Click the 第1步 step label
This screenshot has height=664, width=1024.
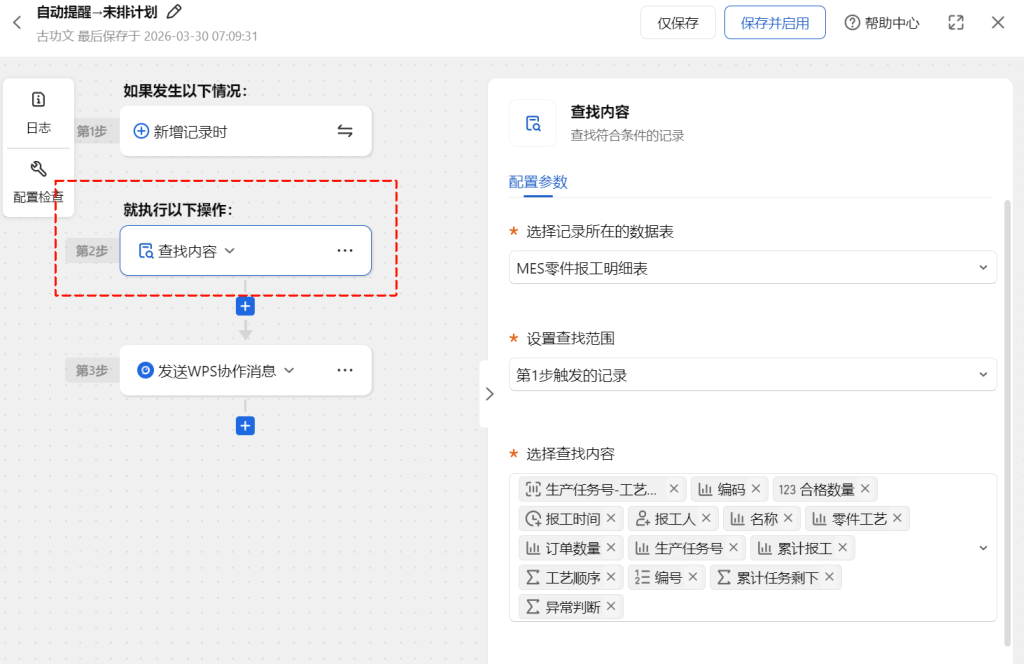pyautogui.click(x=91, y=131)
